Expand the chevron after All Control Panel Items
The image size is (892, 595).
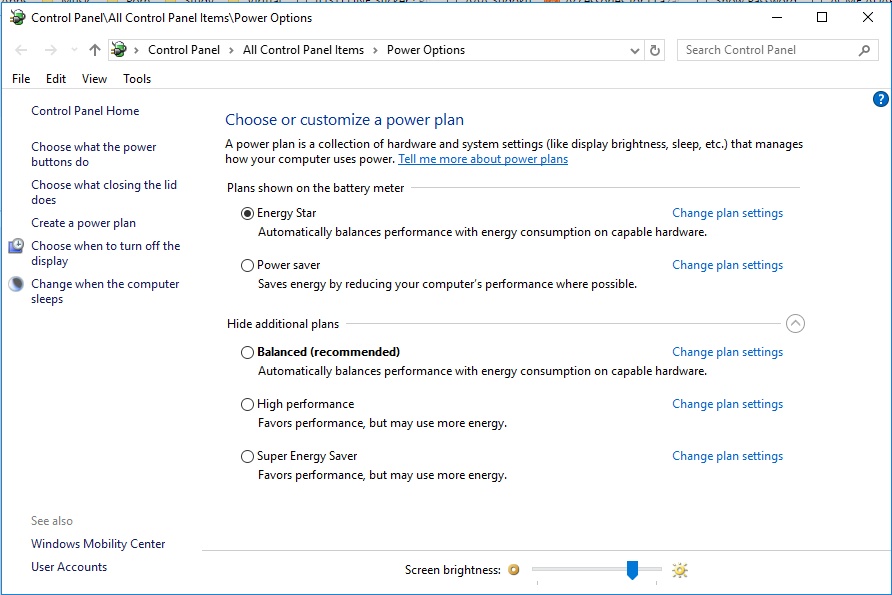375,50
